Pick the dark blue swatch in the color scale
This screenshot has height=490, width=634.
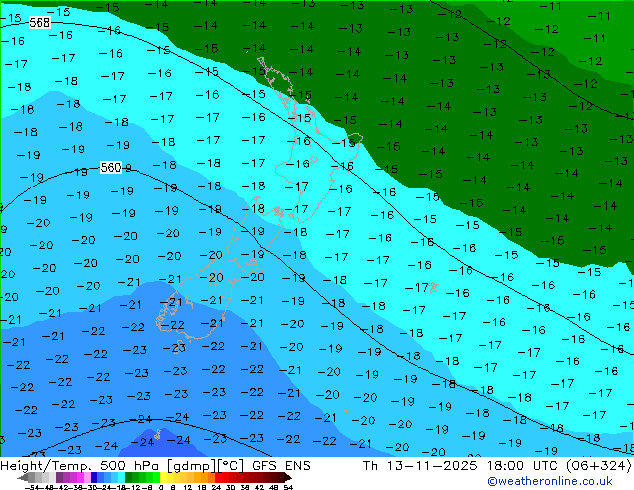click(94, 477)
